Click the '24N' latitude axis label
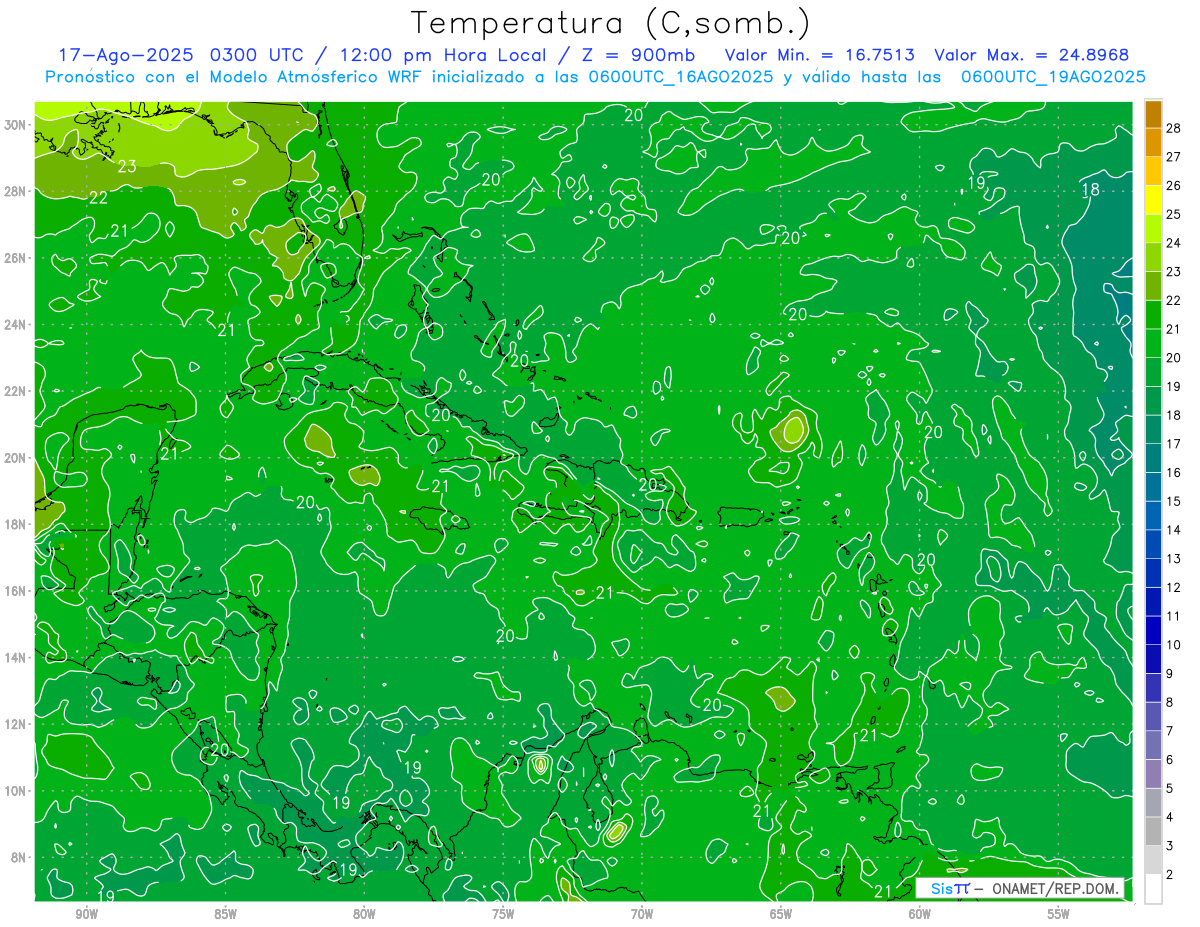Screen dimensions: 1200x927 tap(16, 324)
